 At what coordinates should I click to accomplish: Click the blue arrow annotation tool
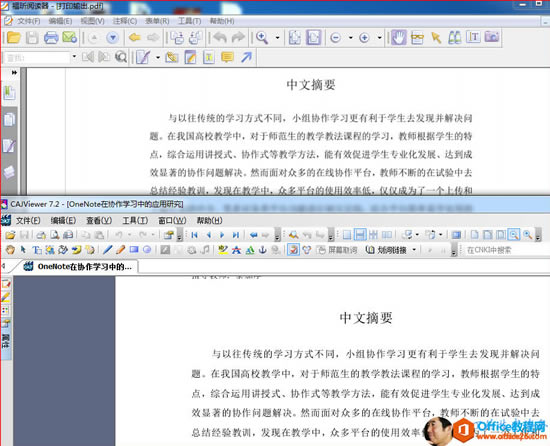coord(247,57)
